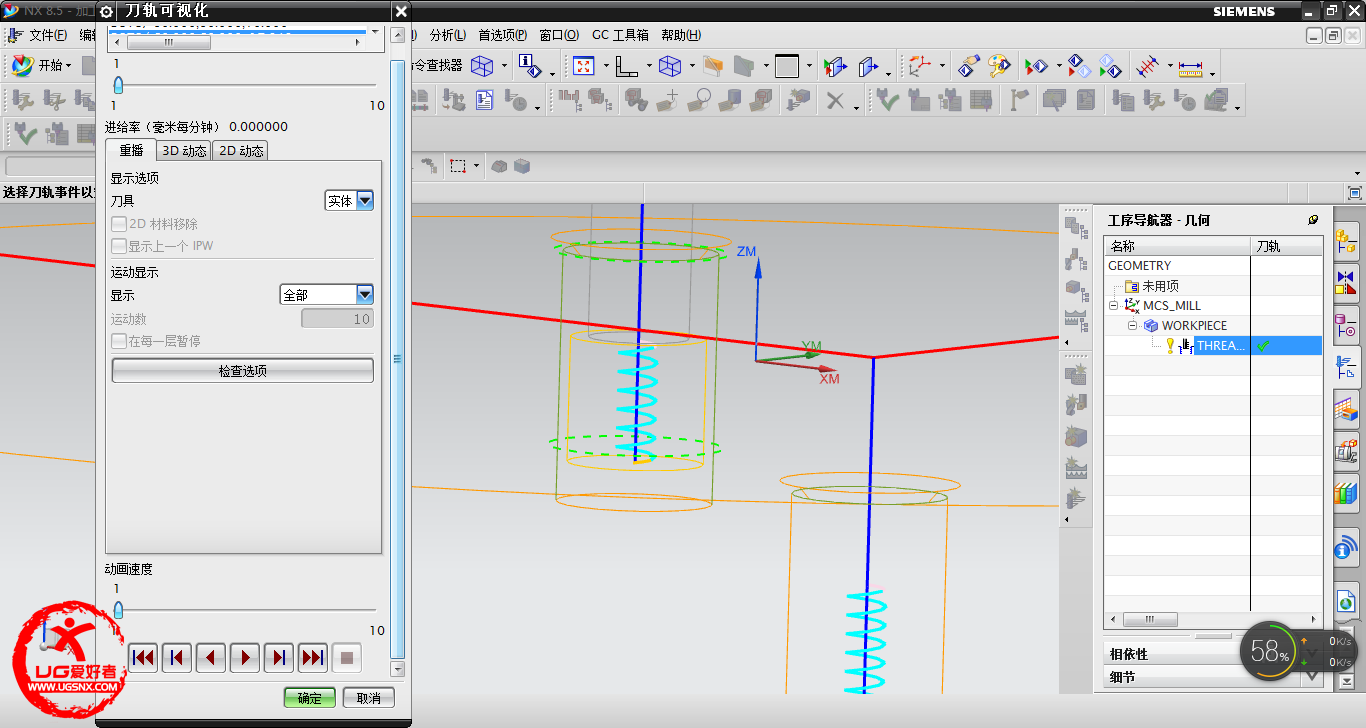Open the Operation Navigator sidebar icon
This screenshot has width=1366, height=728.
1346,366
